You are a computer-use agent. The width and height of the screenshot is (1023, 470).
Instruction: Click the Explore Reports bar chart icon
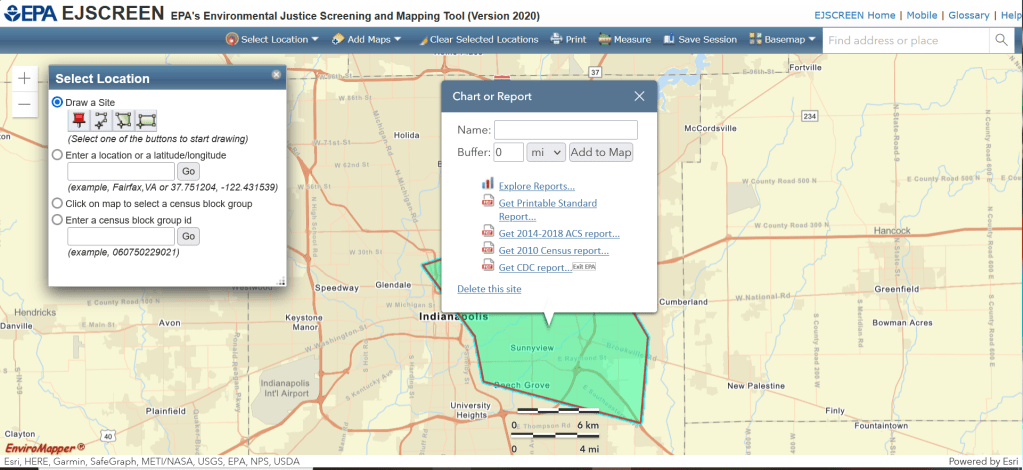tap(488, 183)
